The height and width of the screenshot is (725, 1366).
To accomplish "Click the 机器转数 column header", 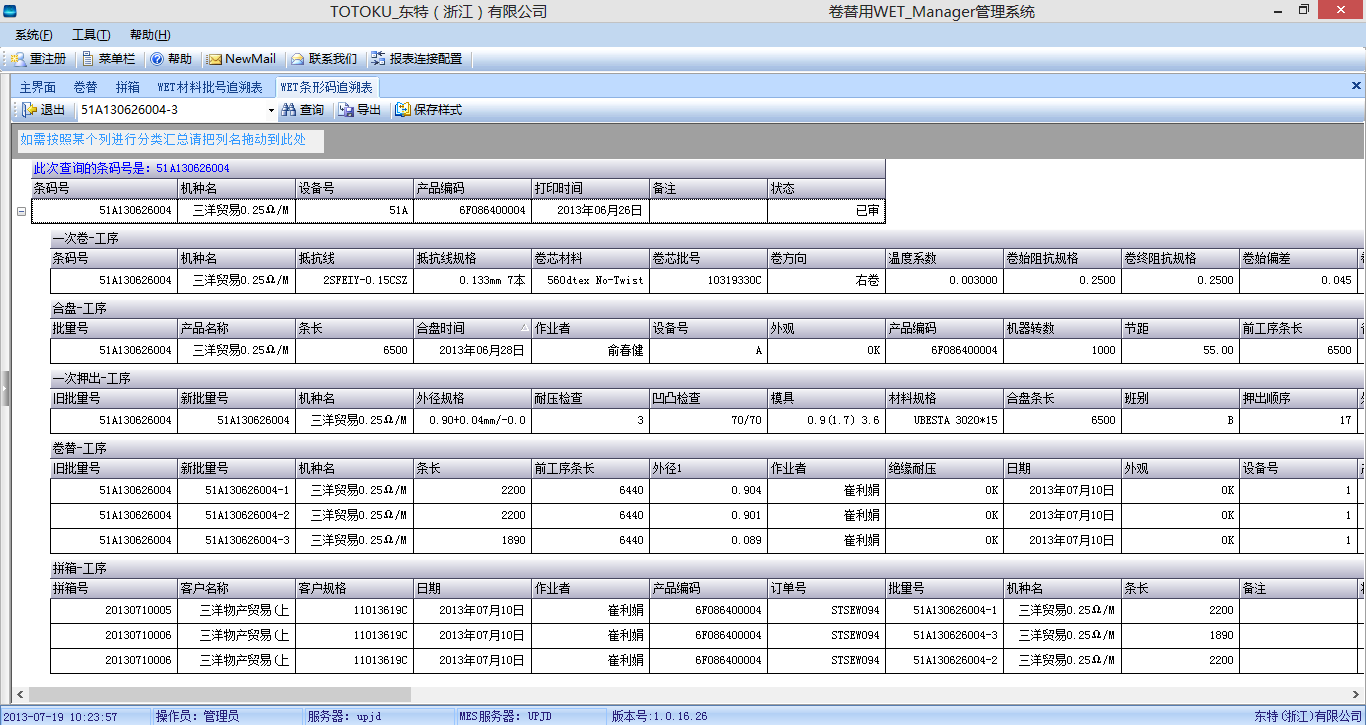I will tap(1063, 328).
